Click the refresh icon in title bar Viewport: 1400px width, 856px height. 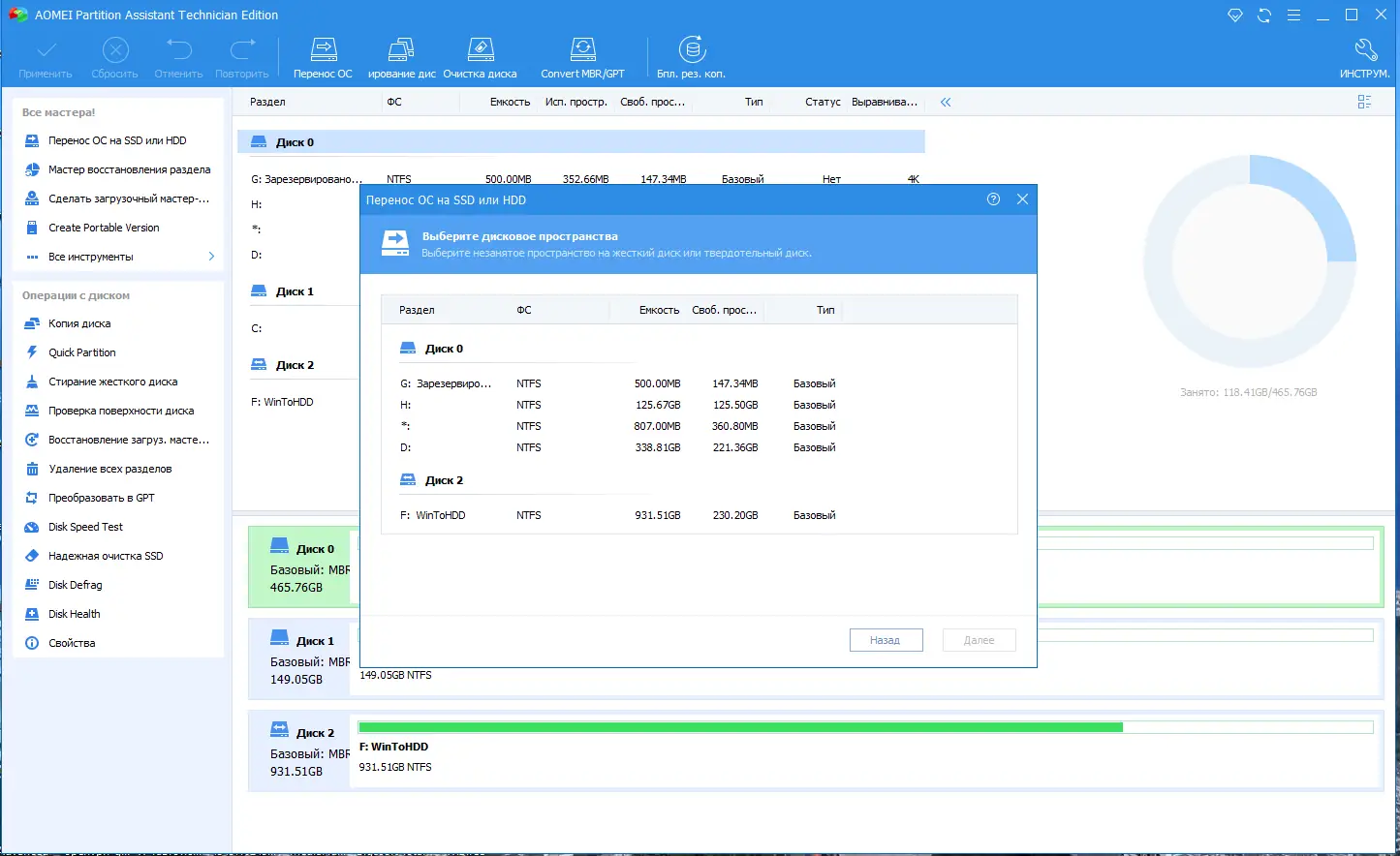click(1264, 15)
